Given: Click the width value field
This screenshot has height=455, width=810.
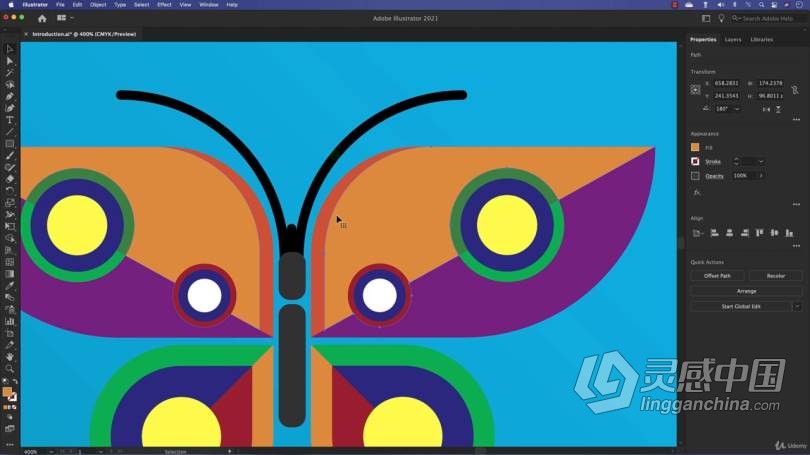Looking at the screenshot, I should click(x=770, y=83).
